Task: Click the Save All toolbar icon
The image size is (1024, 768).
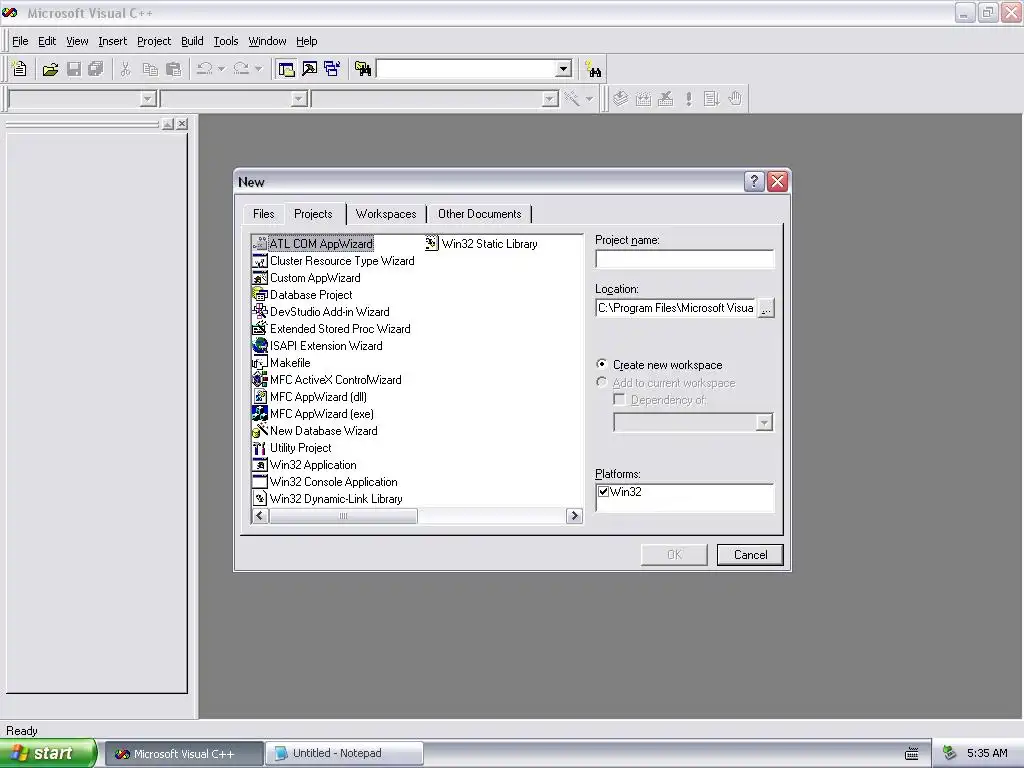Action: pos(96,69)
